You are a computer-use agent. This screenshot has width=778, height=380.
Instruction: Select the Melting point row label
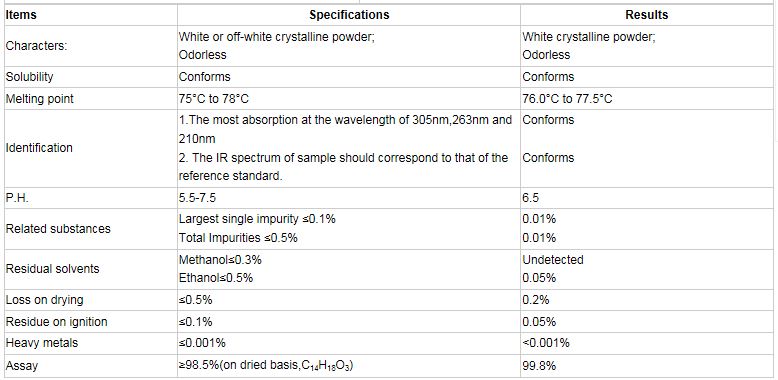coord(39,99)
